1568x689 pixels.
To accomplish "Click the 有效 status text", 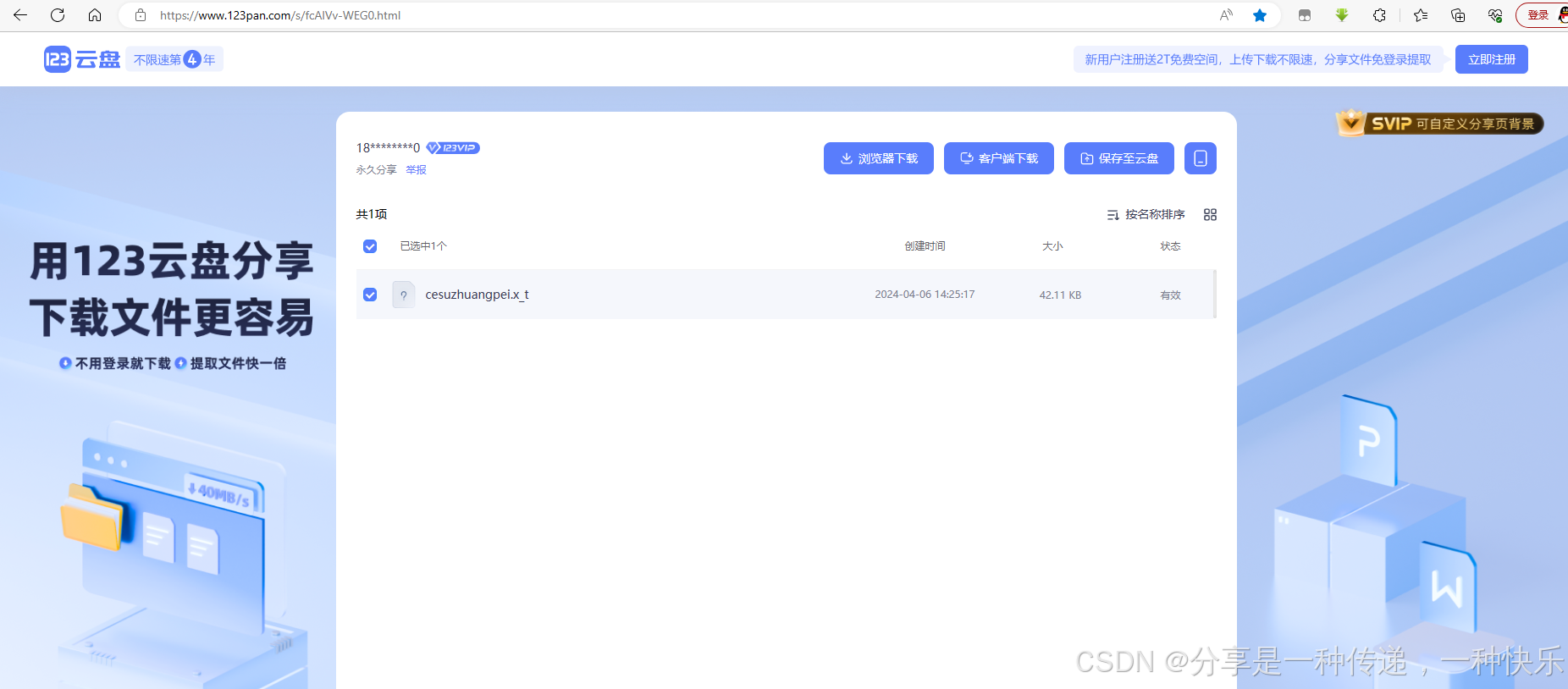I will (1170, 295).
